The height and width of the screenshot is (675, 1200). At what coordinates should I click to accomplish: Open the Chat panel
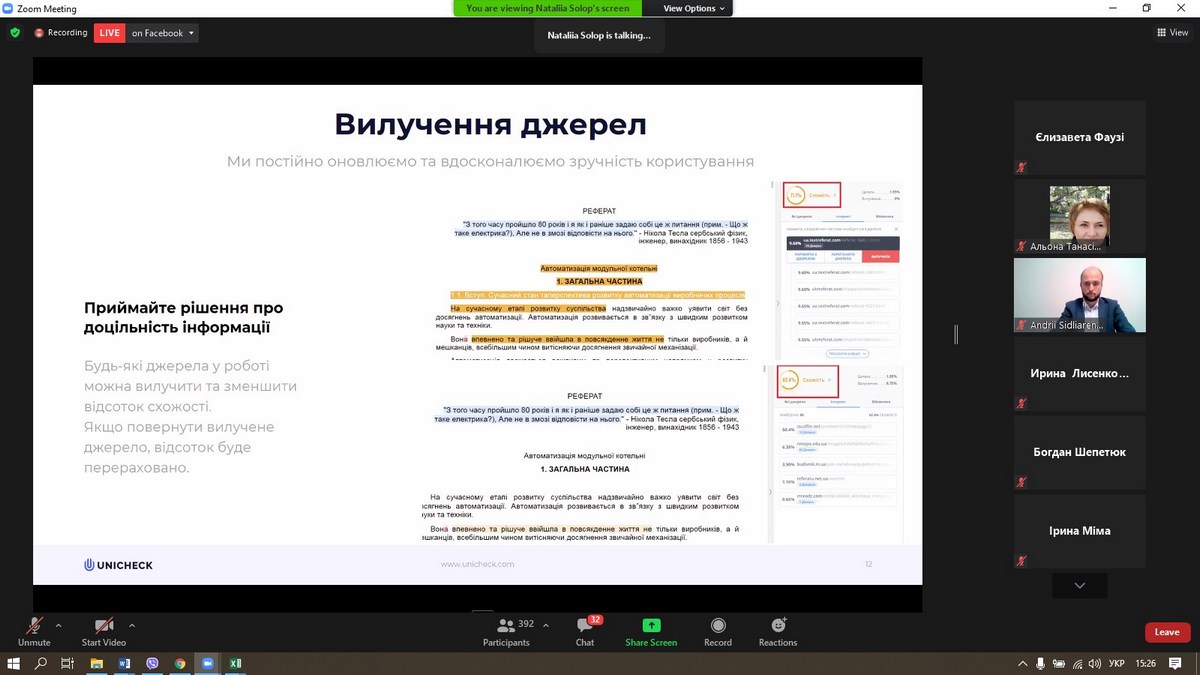585,630
